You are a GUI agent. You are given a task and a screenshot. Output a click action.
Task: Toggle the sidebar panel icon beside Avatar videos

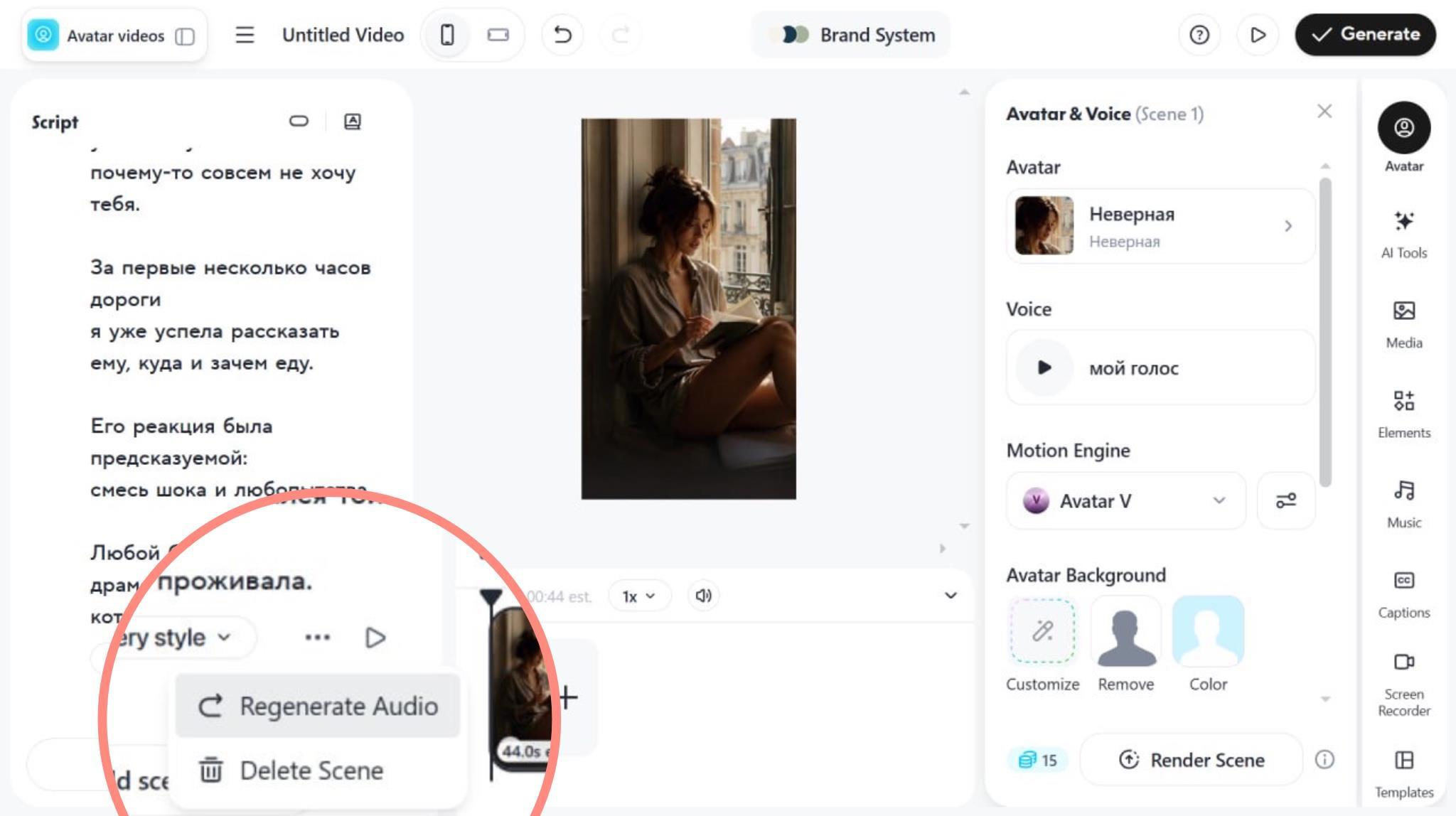coord(185,36)
